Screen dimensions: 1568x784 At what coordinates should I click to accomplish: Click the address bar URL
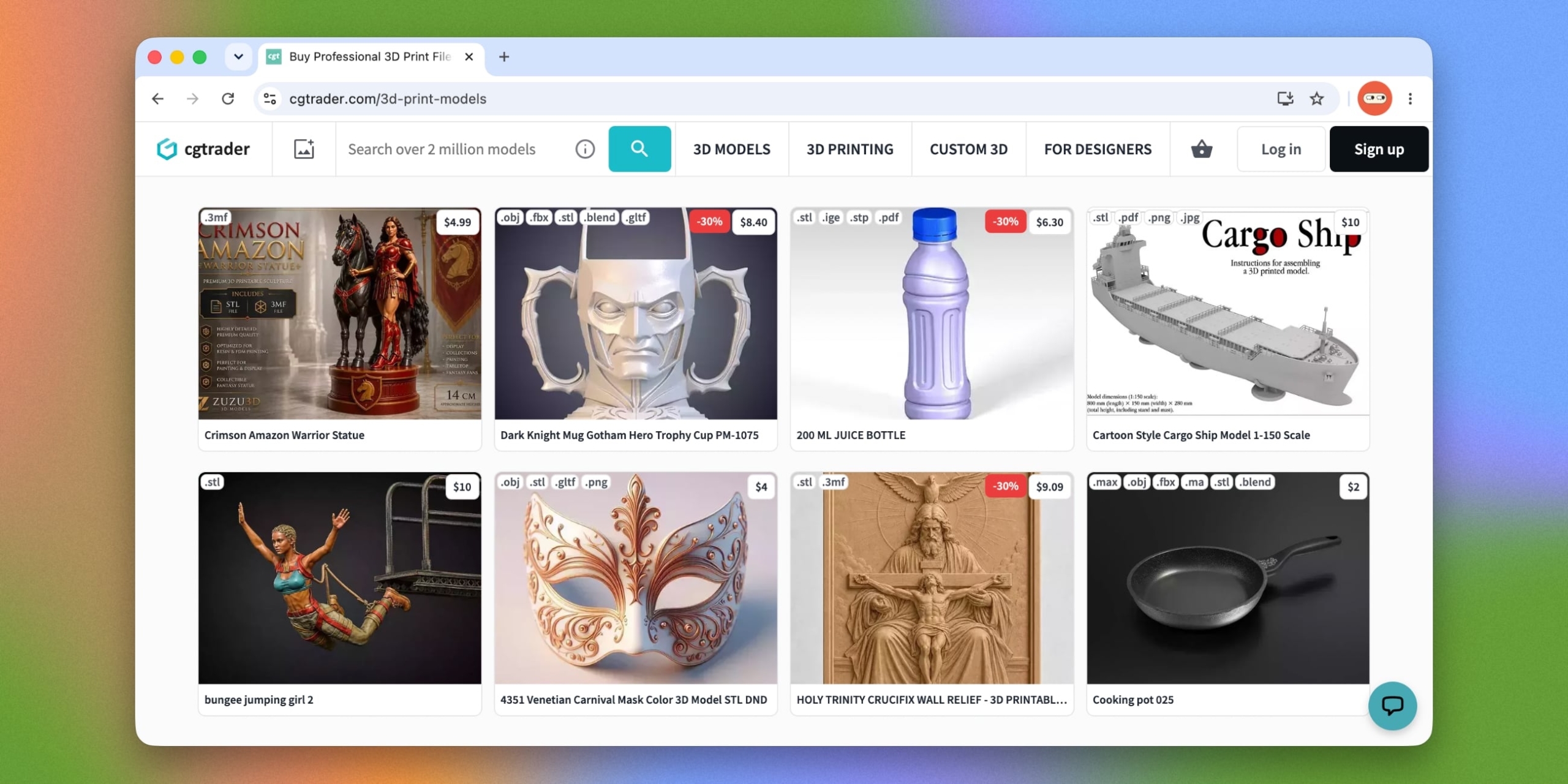pos(388,99)
